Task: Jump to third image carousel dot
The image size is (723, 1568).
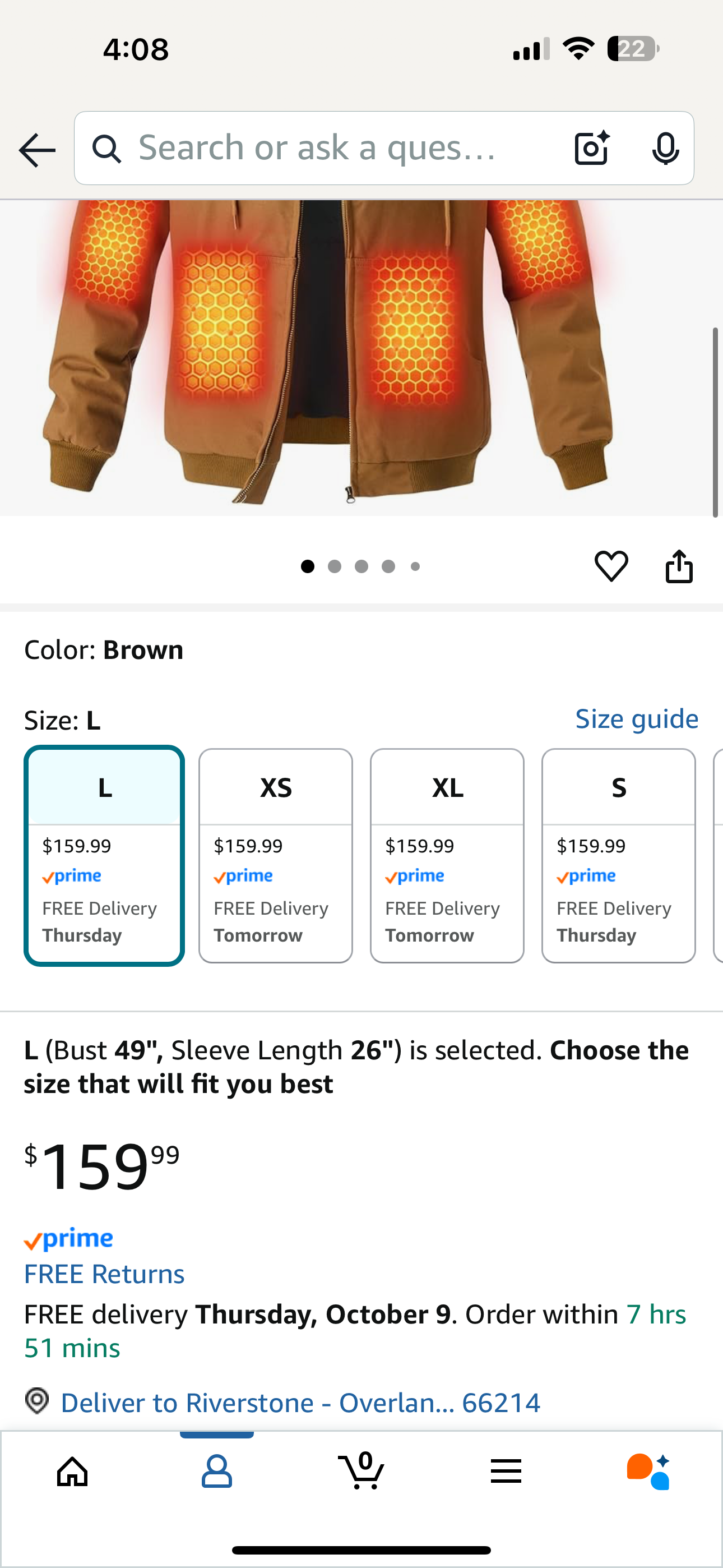Action: (361, 567)
